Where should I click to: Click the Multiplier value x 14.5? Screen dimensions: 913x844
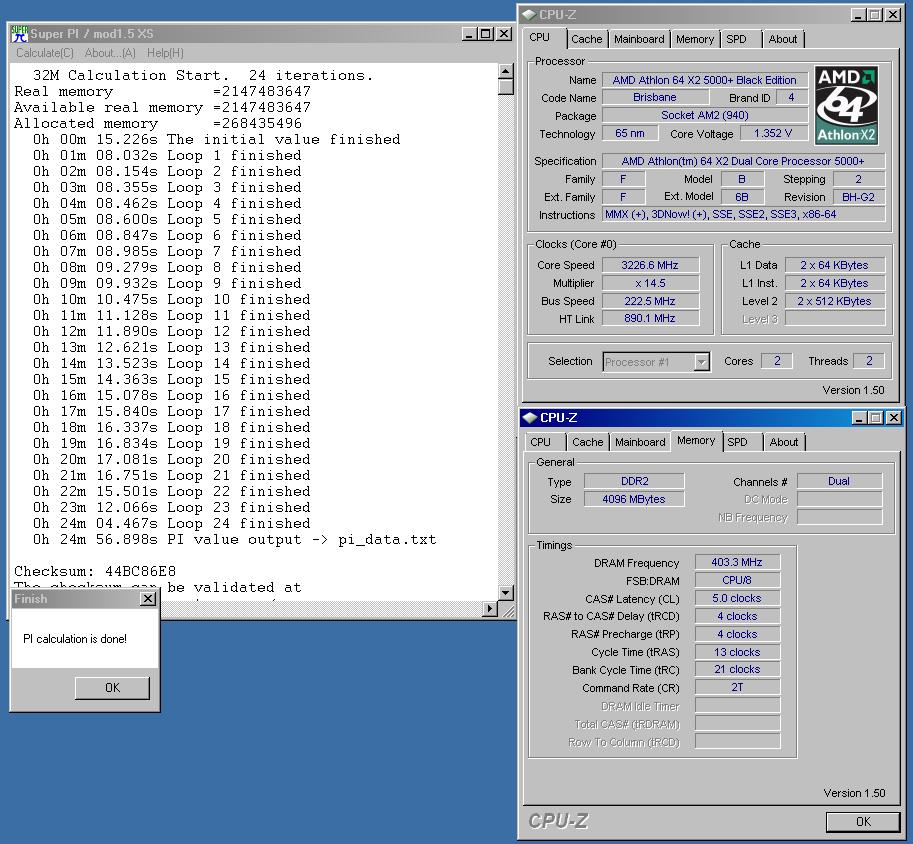click(x=650, y=283)
